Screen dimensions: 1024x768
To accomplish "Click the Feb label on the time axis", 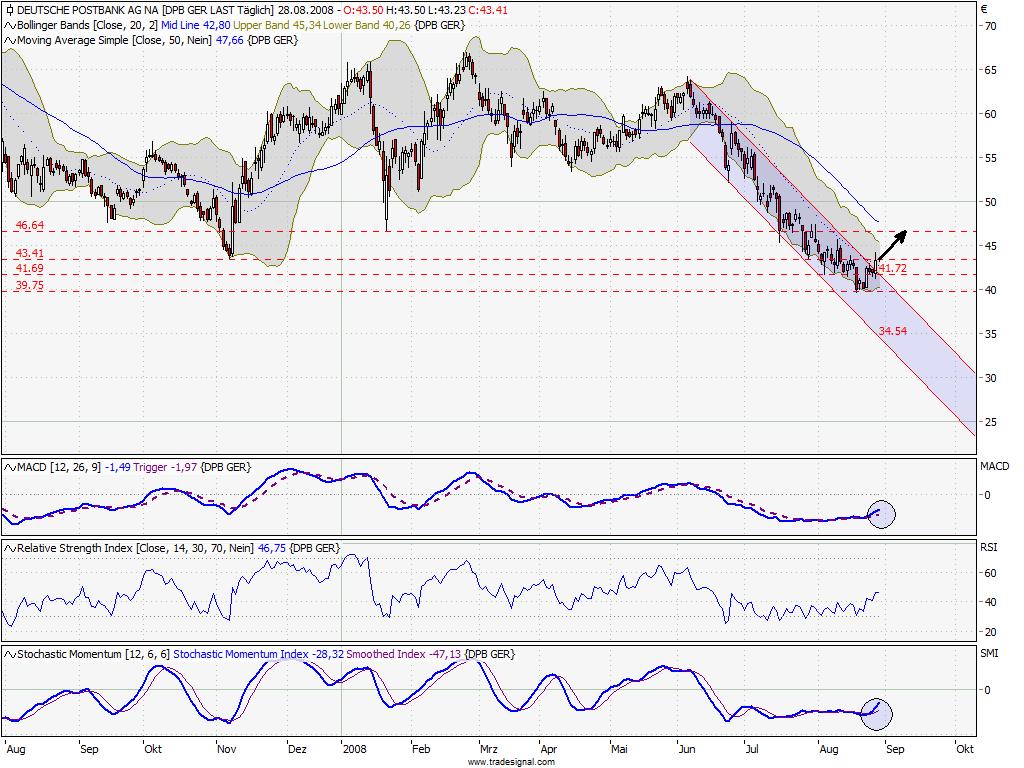I will coord(421,749).
